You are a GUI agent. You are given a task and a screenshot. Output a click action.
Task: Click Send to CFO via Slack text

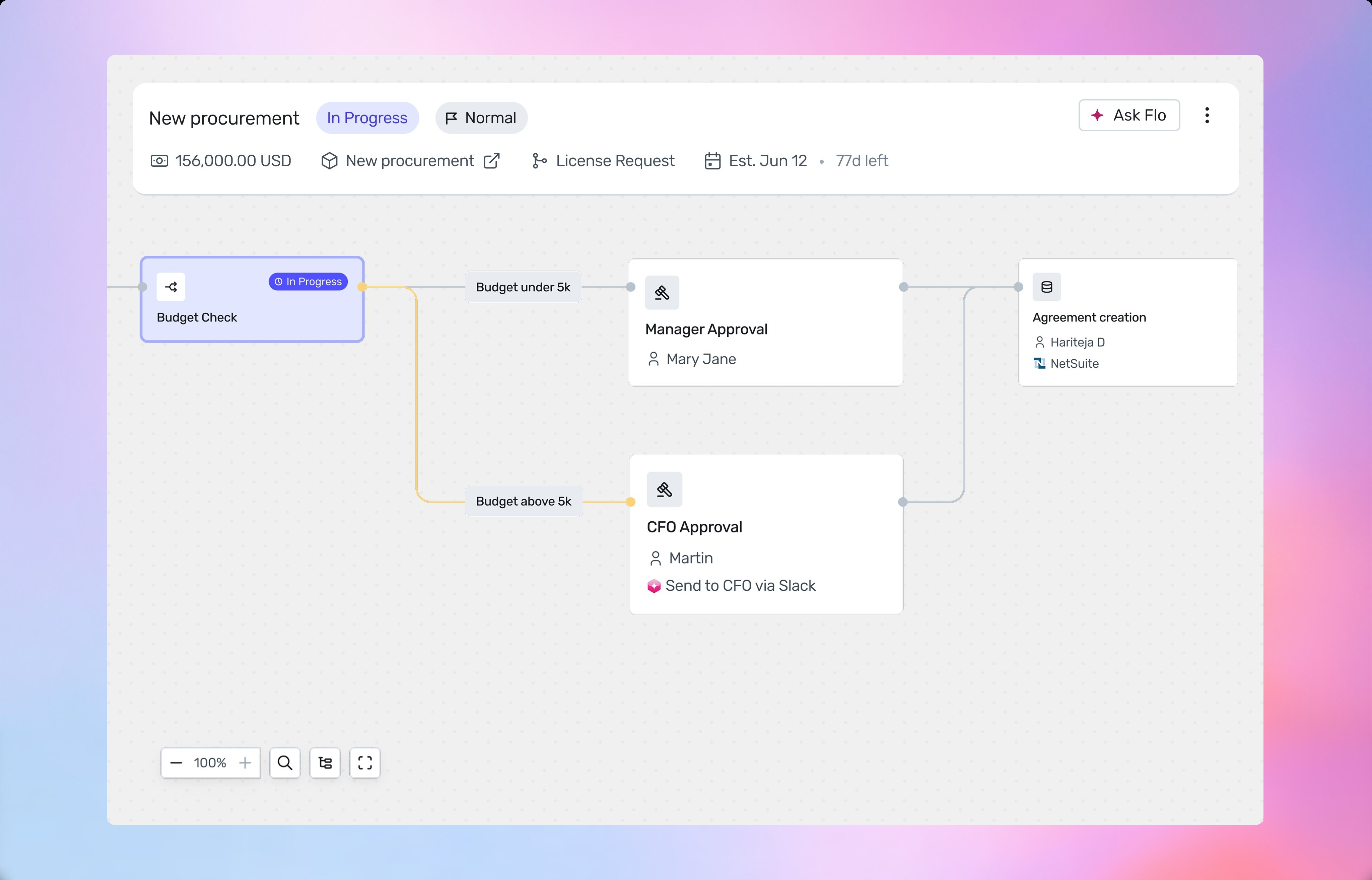tap(740, 586)
